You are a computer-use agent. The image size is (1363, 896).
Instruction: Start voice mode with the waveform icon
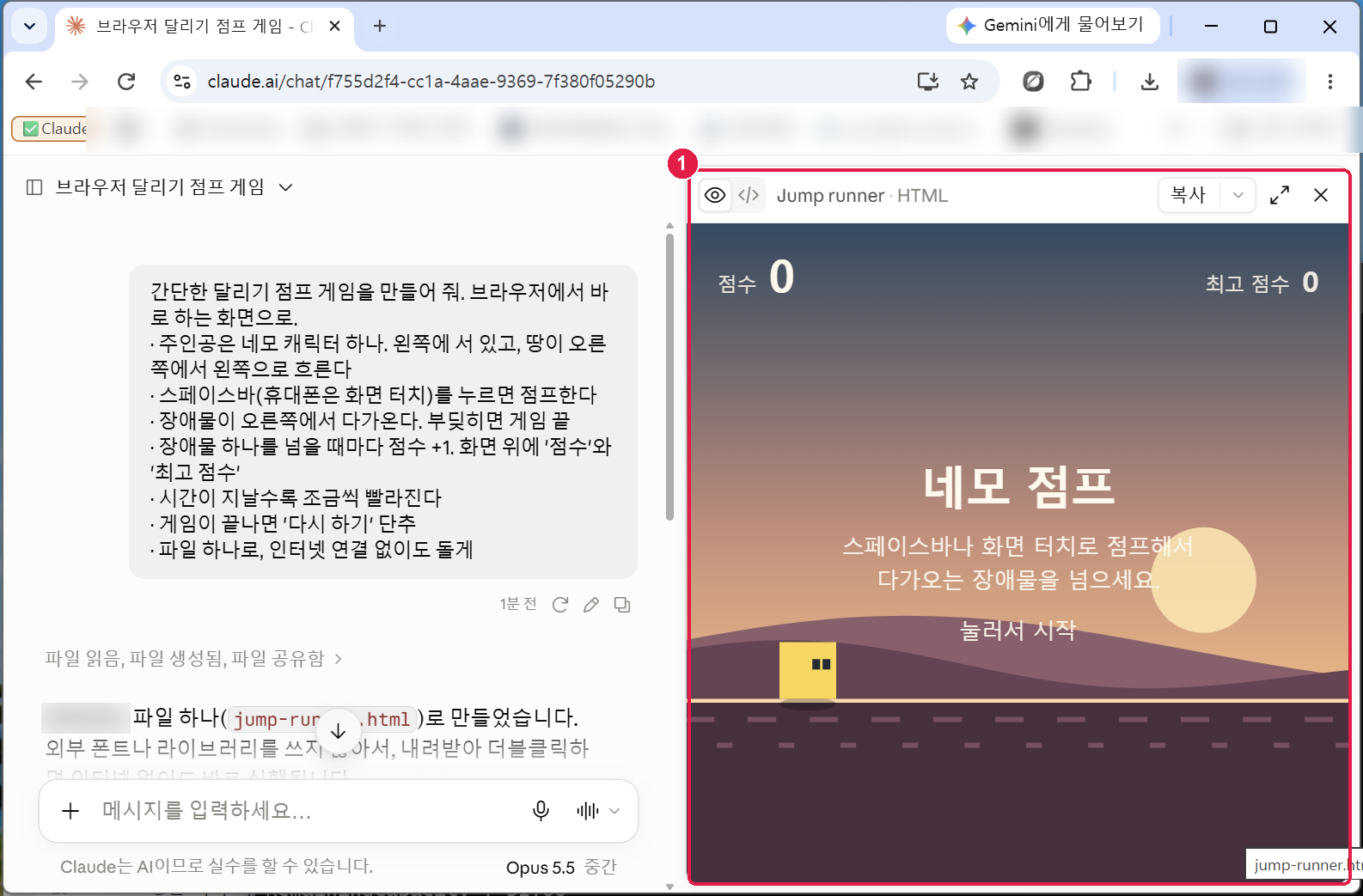pyautogui.click(x=588, y=811)
